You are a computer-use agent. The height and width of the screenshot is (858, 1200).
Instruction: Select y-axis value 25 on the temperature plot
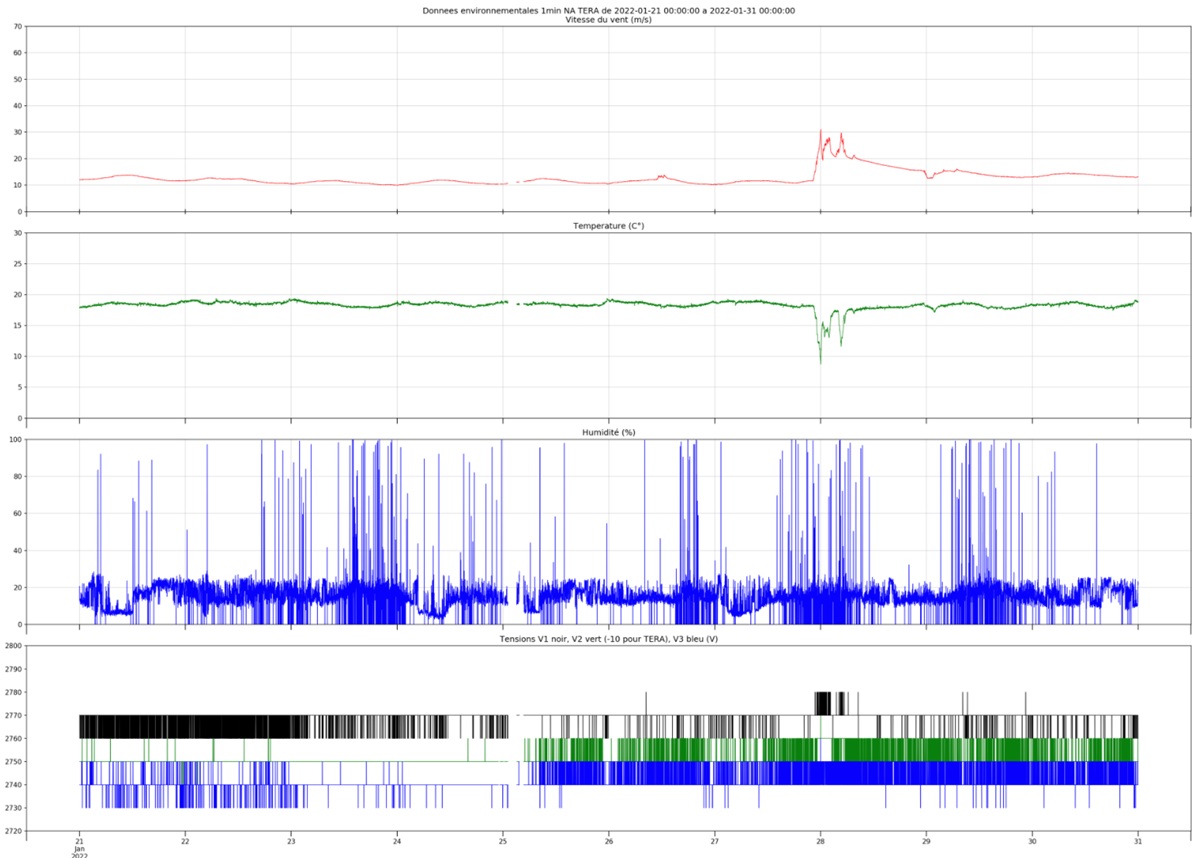click(x=17, y=265)
